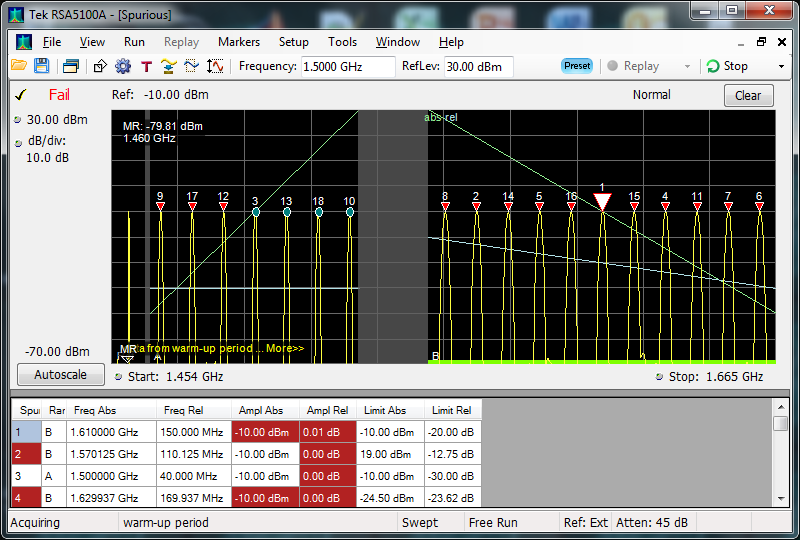Screen dimensions: 800x540
Task: Toggle the checkmark next to Fail
Action: (x=20, y=96)
